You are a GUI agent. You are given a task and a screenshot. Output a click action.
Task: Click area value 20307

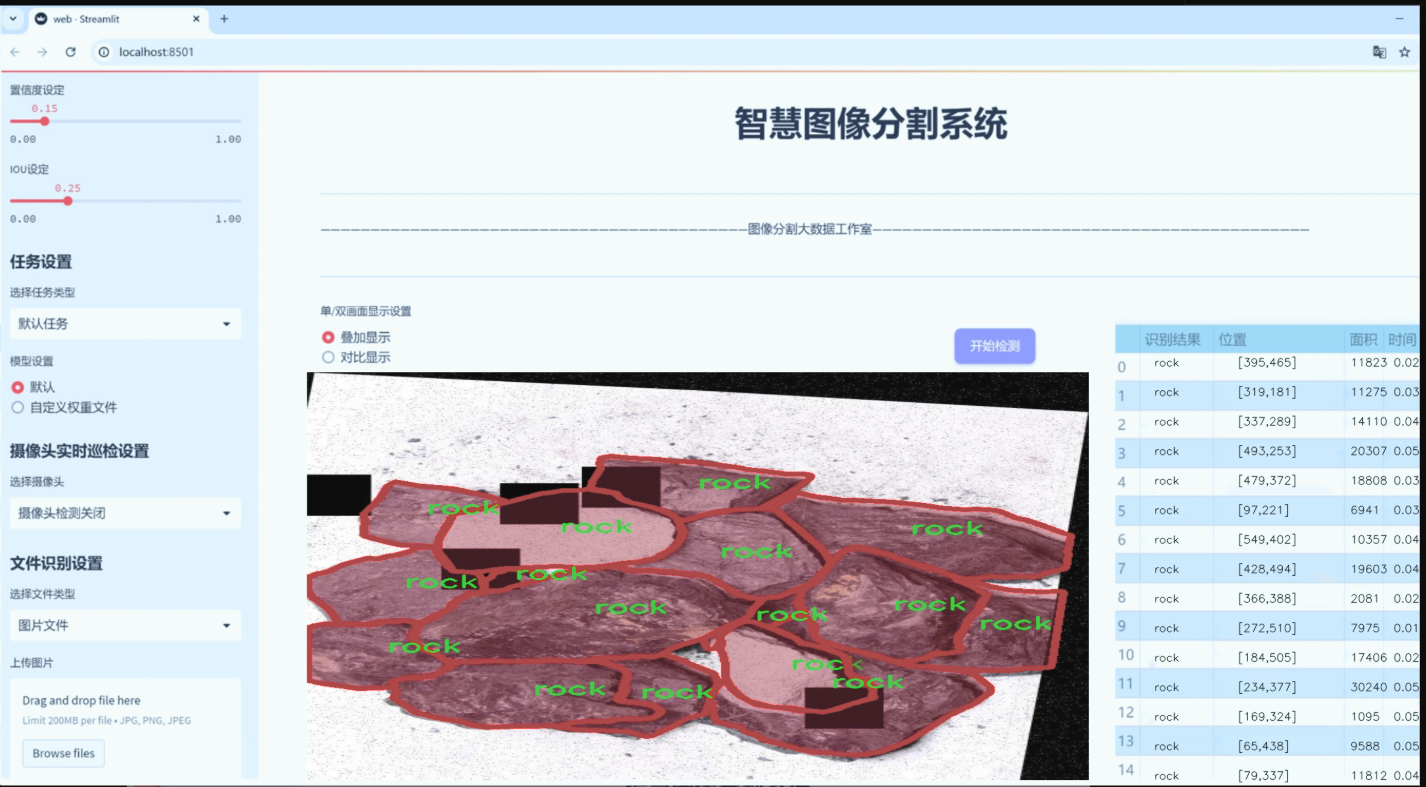[1369, 451]
